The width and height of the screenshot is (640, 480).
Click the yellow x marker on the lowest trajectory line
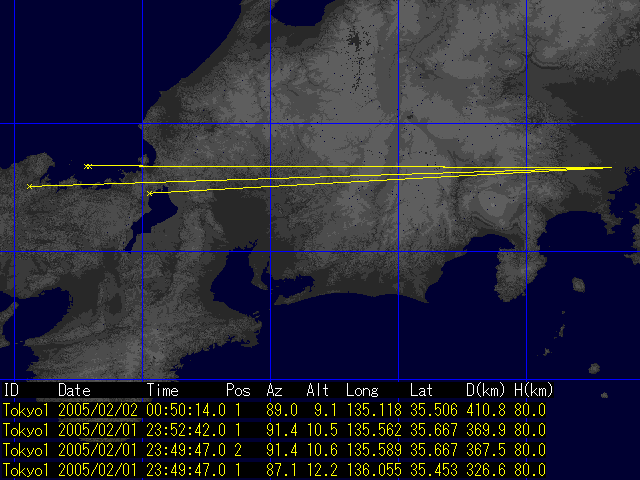click(x=150, y=193)
